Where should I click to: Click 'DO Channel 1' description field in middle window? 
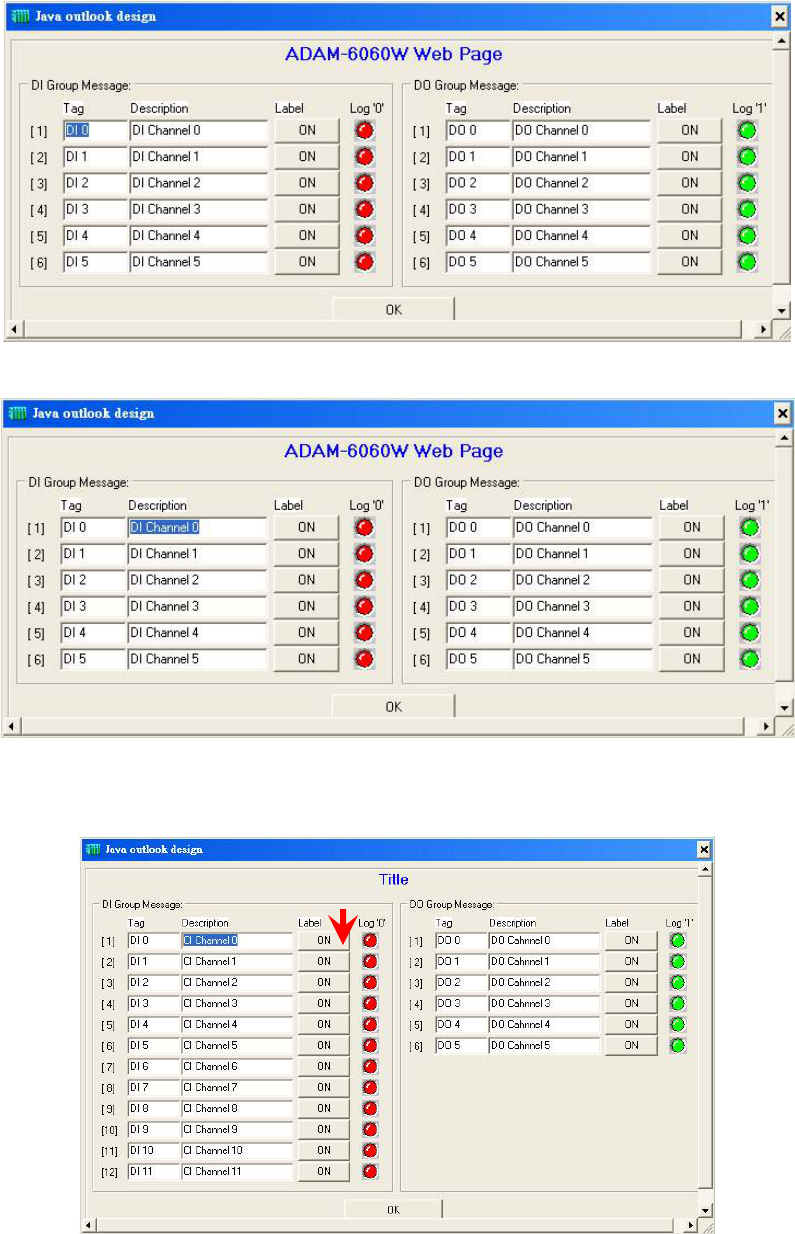tap(583, 553)
